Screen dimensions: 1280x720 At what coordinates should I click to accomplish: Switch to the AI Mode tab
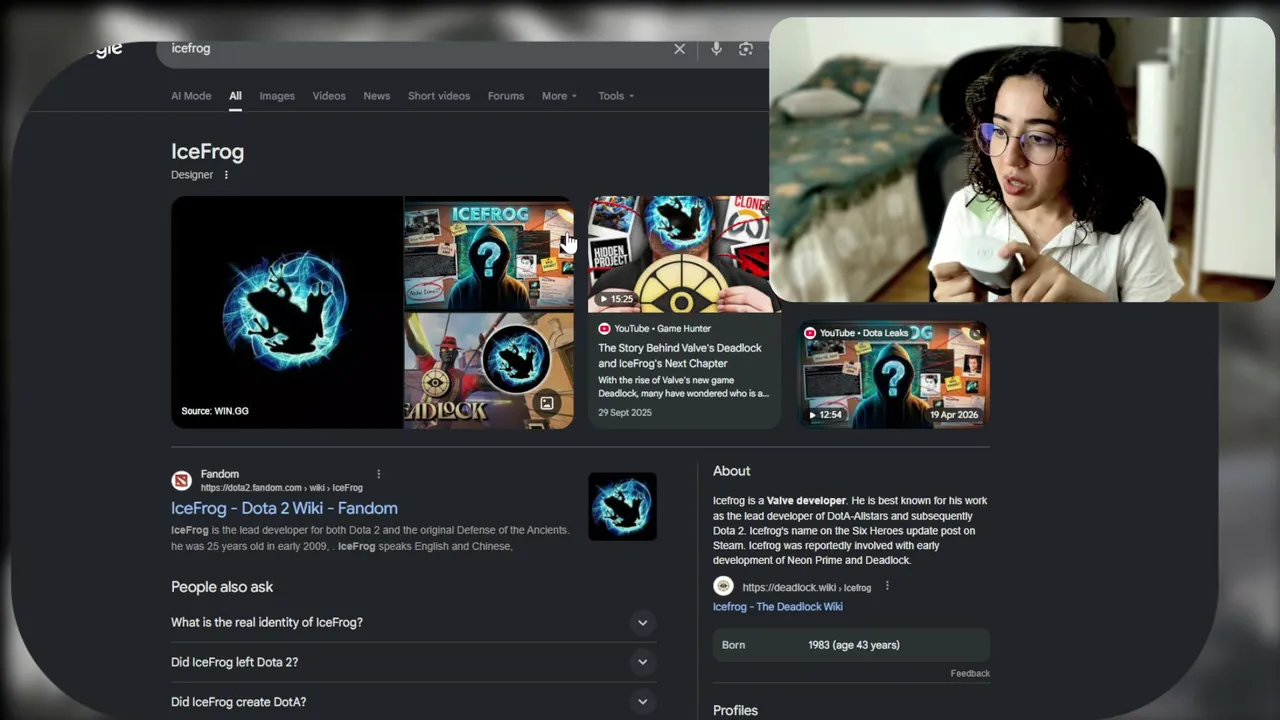[x=191, y=96]
